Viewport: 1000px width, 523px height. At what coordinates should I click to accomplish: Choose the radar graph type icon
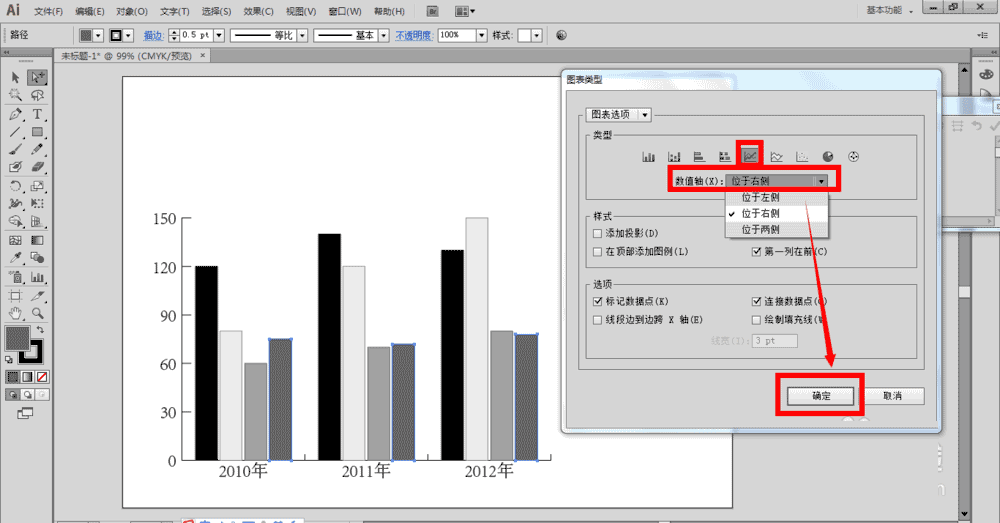[853, 156]
